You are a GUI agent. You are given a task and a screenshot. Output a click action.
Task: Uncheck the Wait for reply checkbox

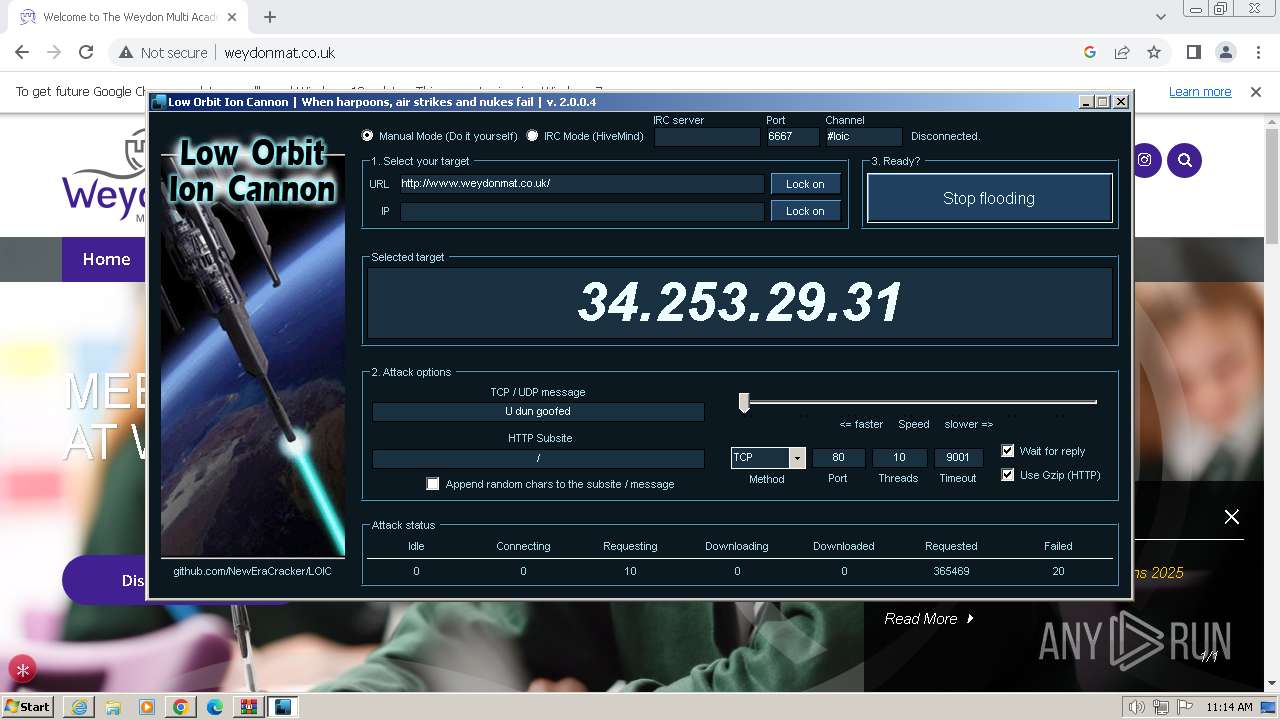tap(1008, 451)
